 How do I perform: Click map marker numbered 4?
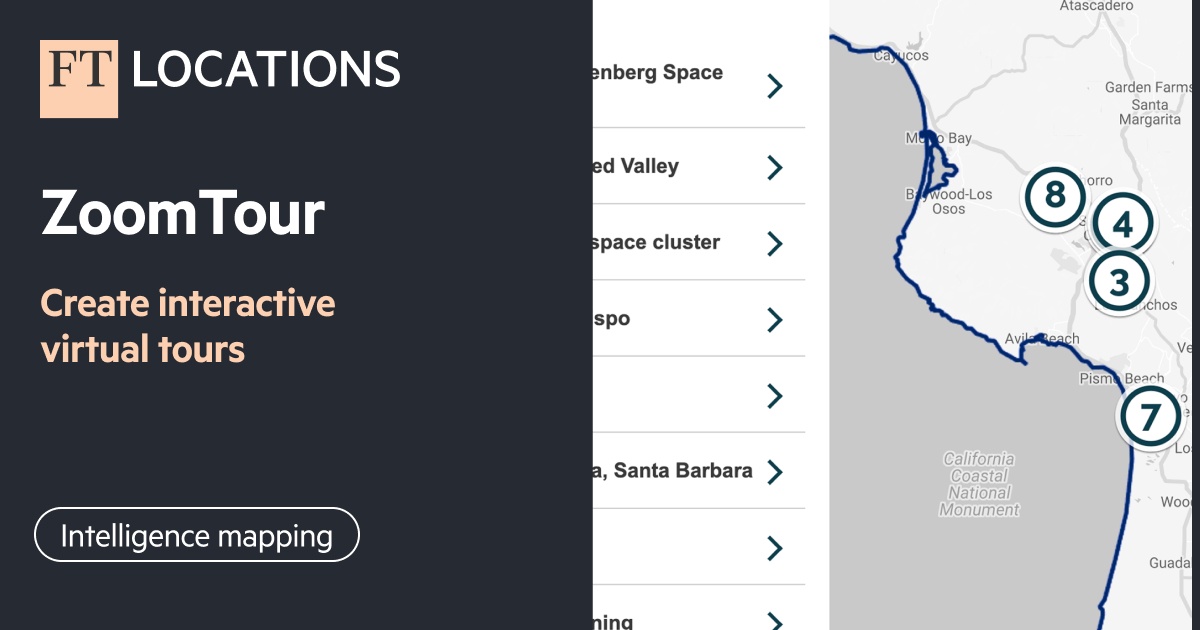[x=1122, y=225]
